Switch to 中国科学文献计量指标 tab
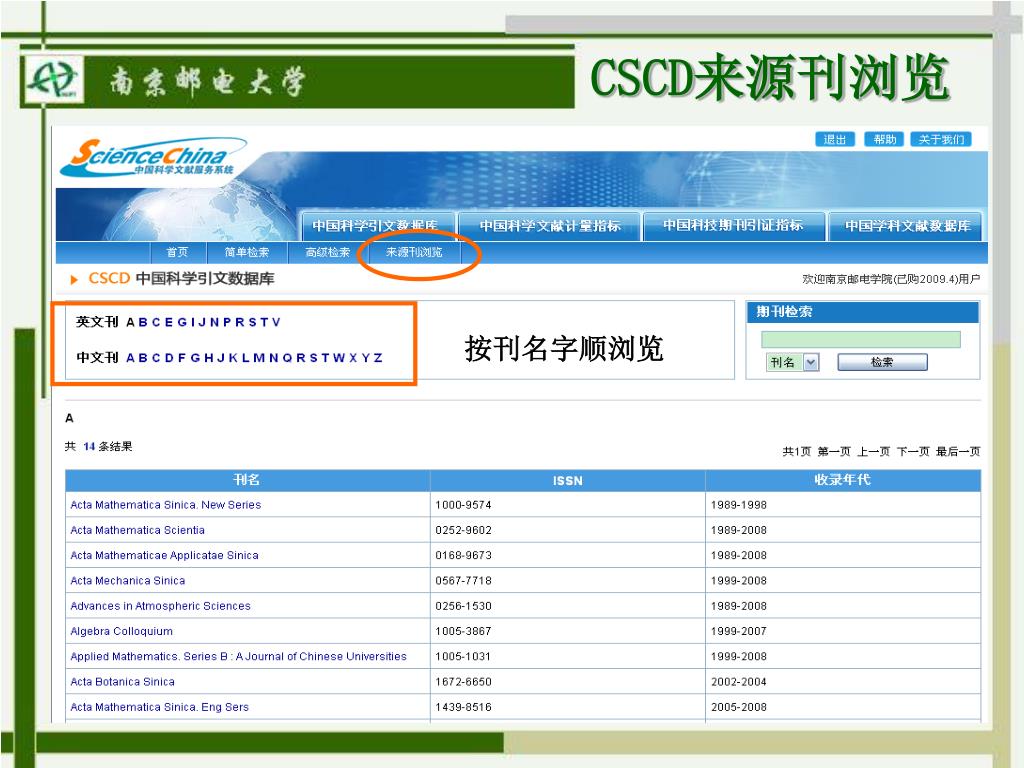This screenshot has width=1024, height=768. coord(549,226)
